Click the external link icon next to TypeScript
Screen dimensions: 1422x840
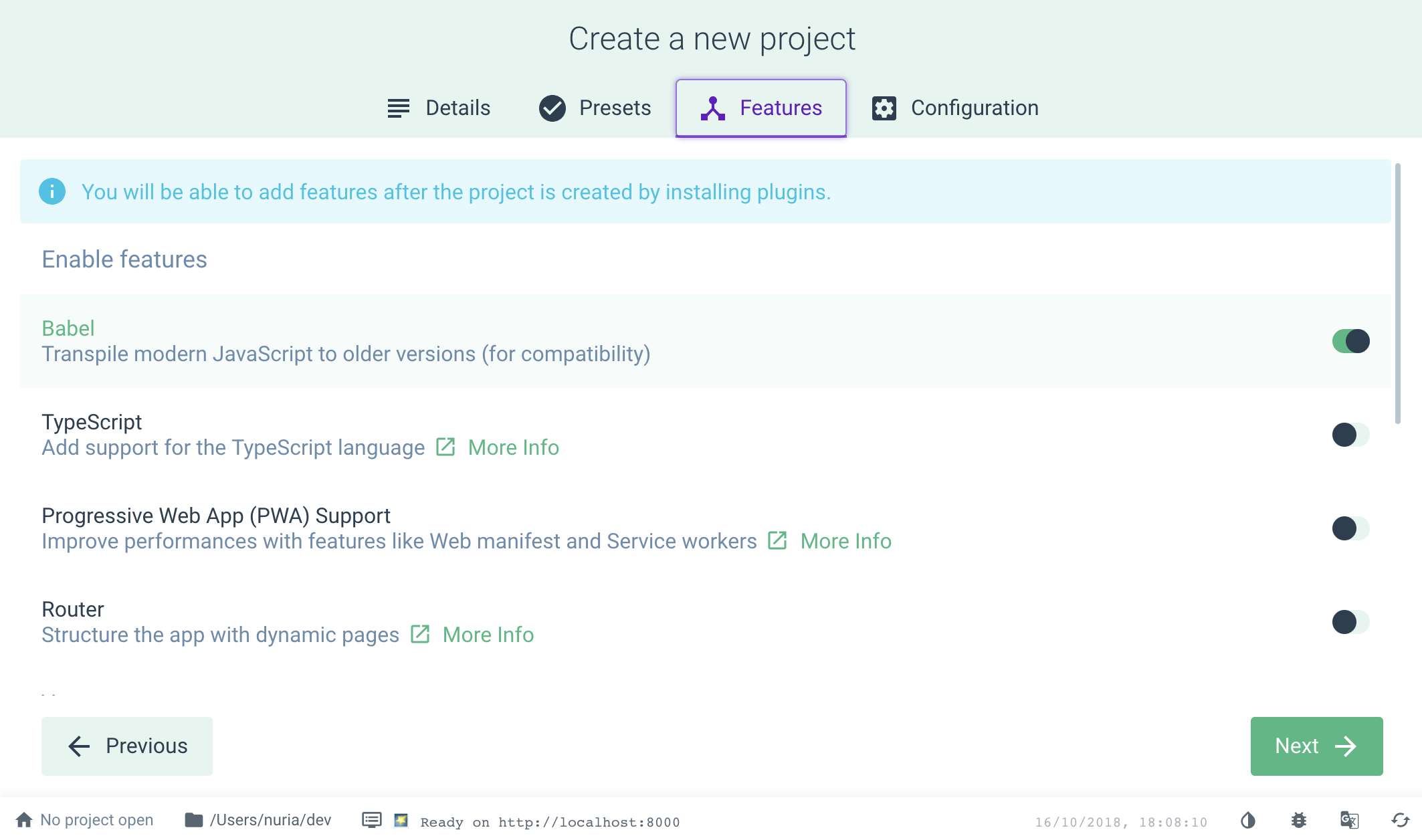(445, 447)
